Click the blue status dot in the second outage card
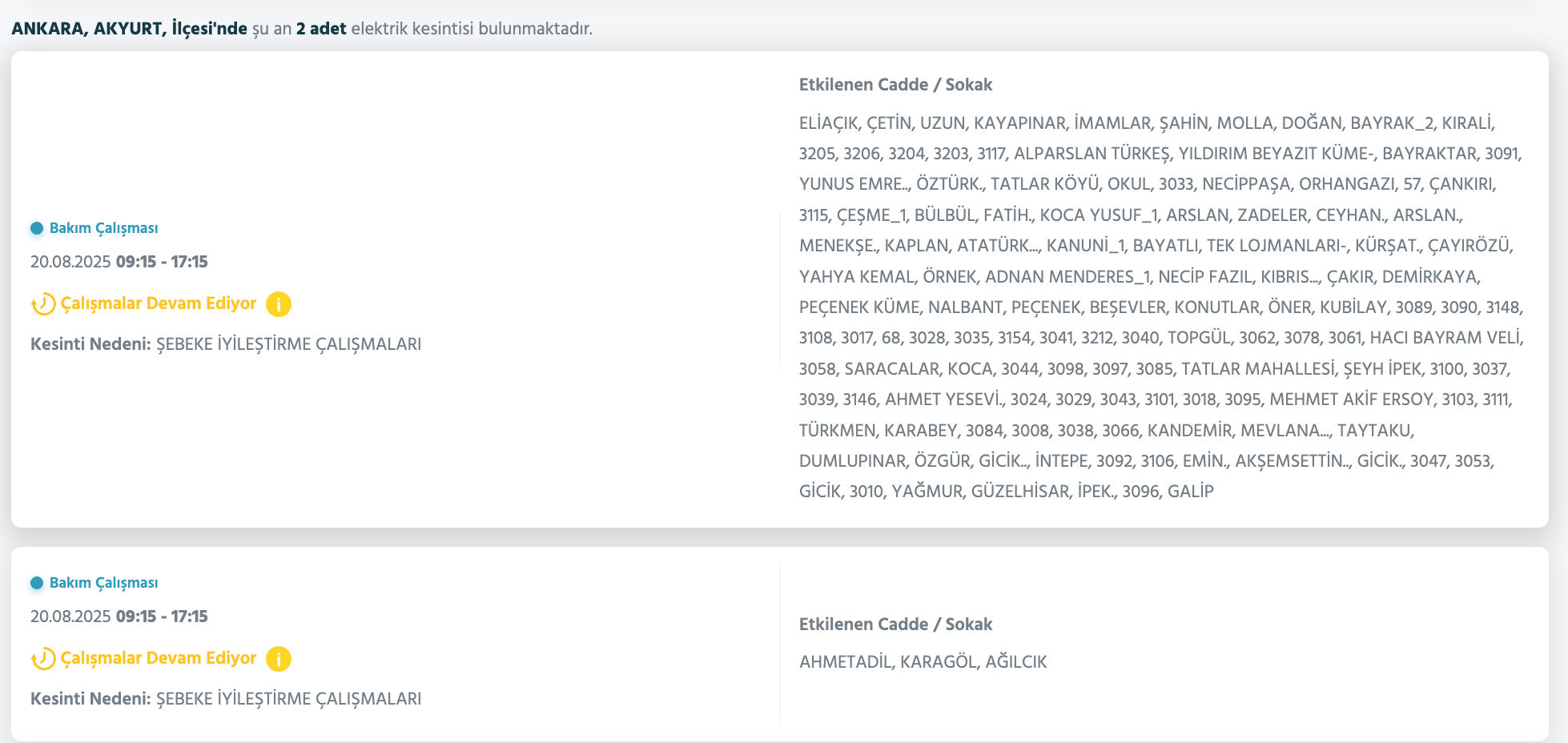Viewport: 1568px width, 743px height. 37,583
